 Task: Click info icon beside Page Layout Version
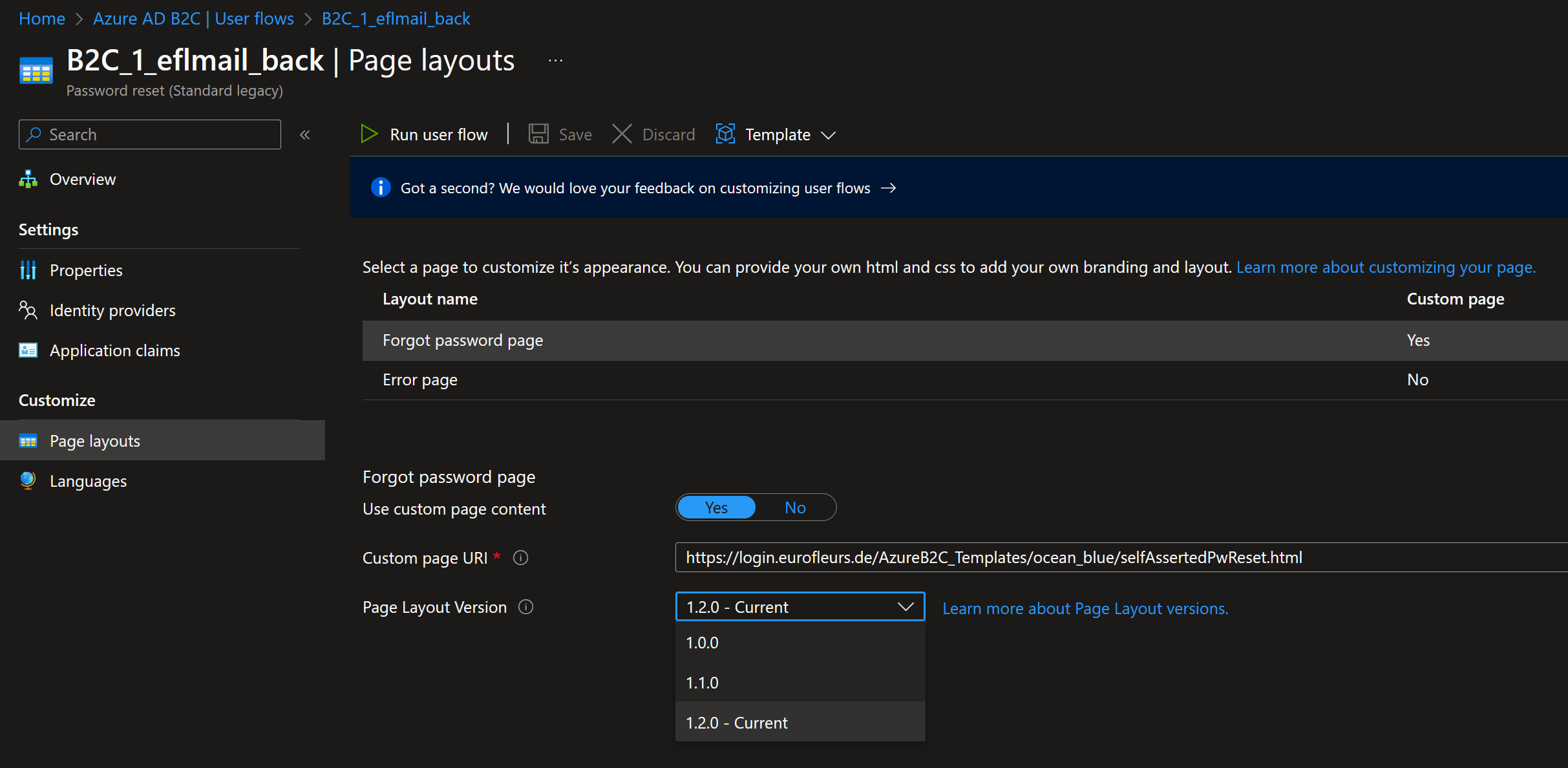[526, 607]
